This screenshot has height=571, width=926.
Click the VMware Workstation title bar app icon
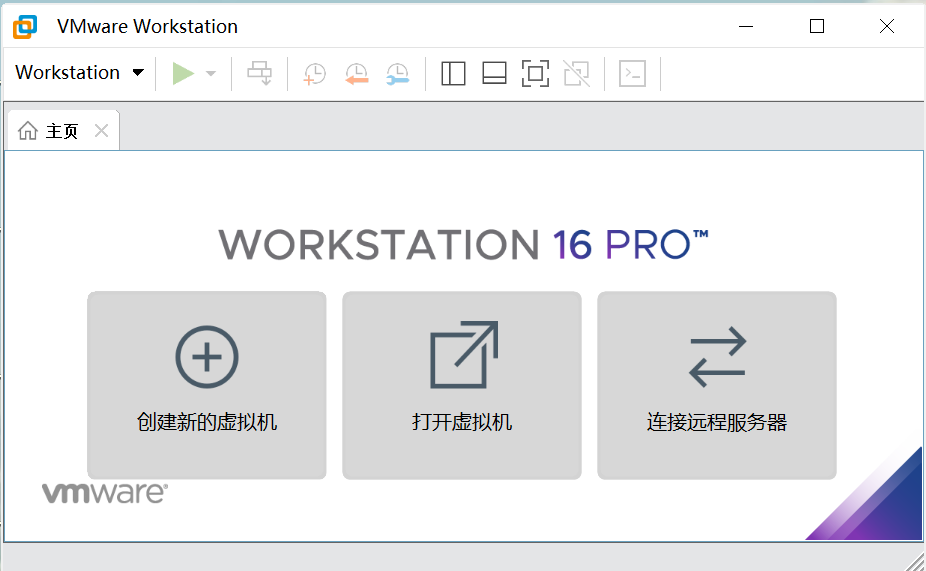[x=25, y=27]
